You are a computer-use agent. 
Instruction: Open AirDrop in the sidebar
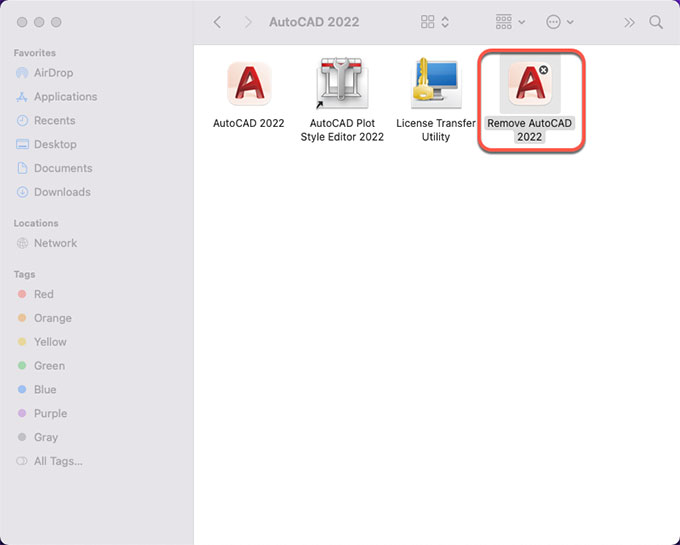click(x=44, y=73)
